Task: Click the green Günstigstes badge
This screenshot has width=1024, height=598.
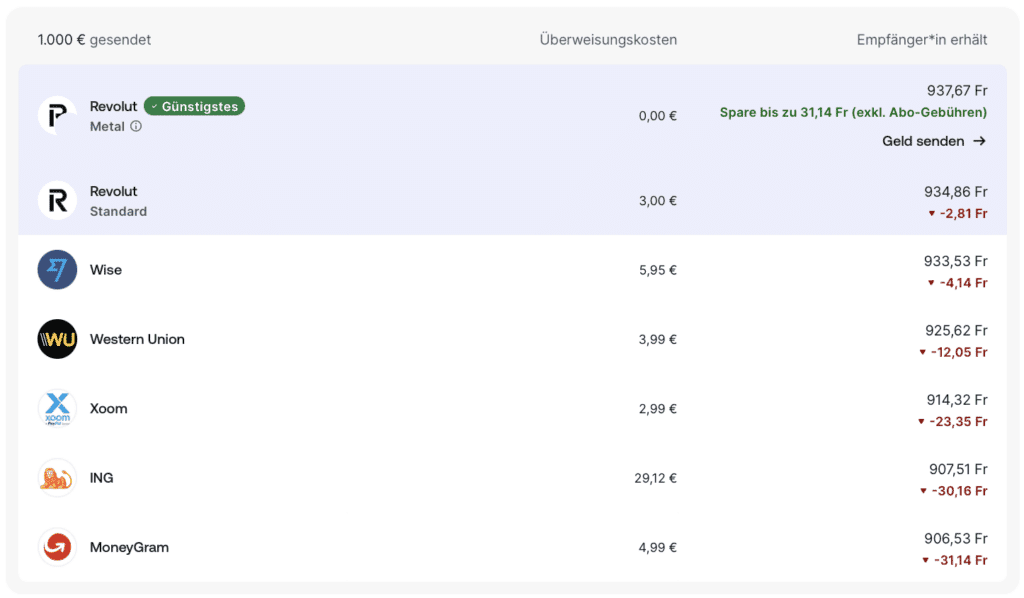Action: [x=194, y=106]
